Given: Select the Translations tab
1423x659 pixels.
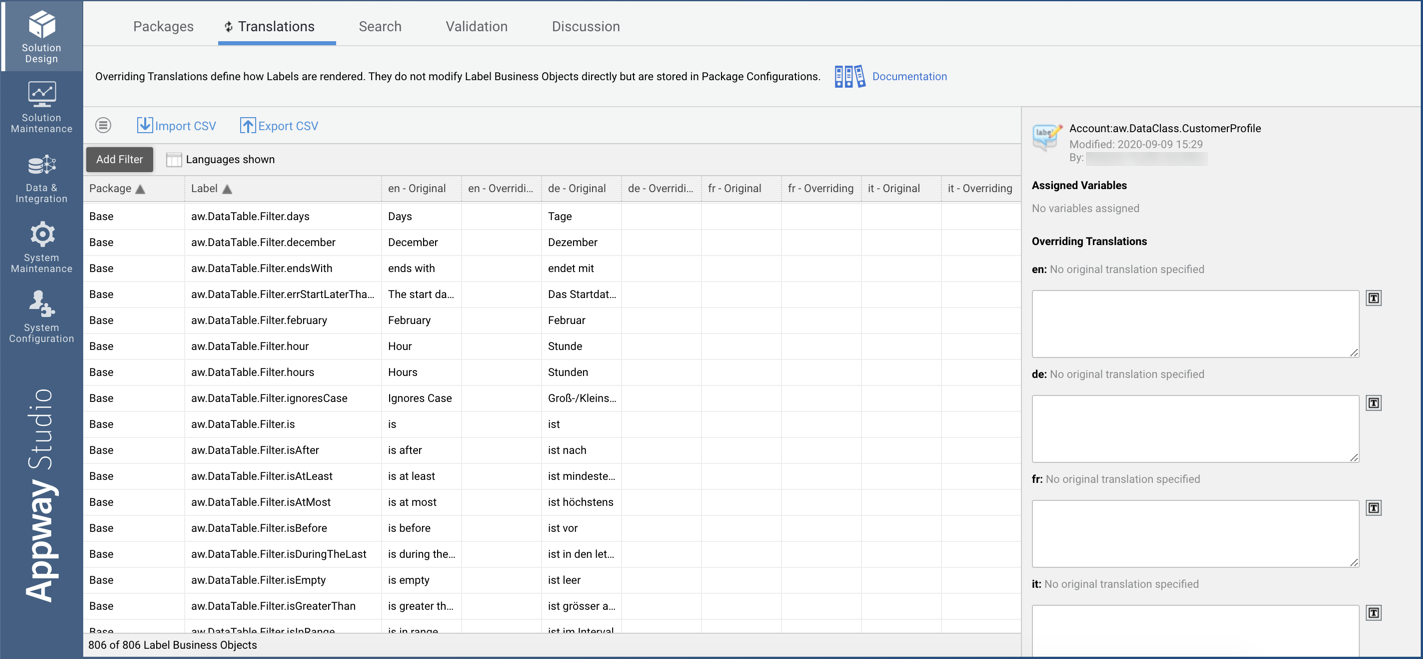Looking at the screenshot, I should point(276,27).
